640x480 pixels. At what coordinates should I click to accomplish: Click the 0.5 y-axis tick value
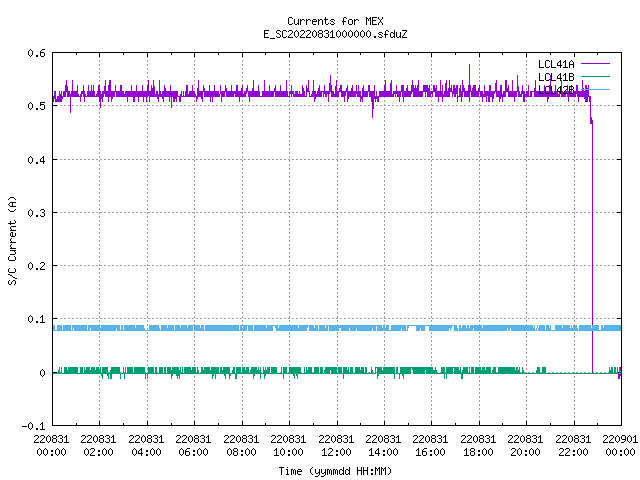36,106
